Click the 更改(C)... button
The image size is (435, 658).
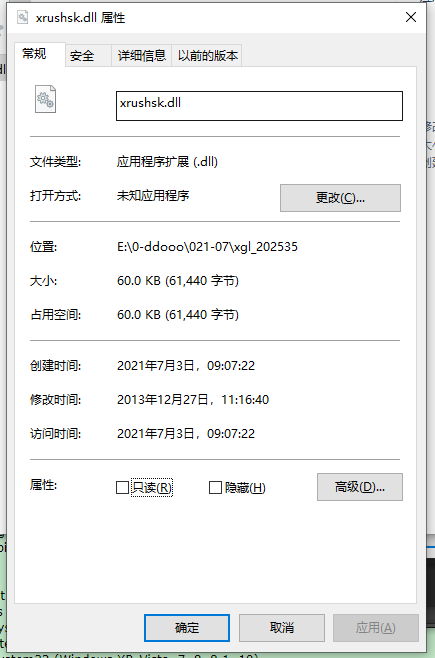tap(340, 198)
